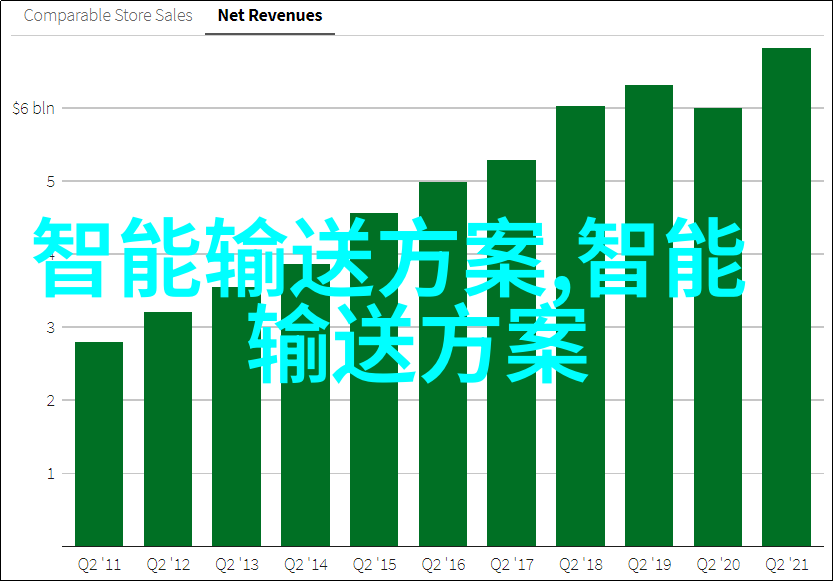This screenshot has width=834, height=581.
Task: Click the "Q2 '18" x-axis label
Action: [581, 565]
